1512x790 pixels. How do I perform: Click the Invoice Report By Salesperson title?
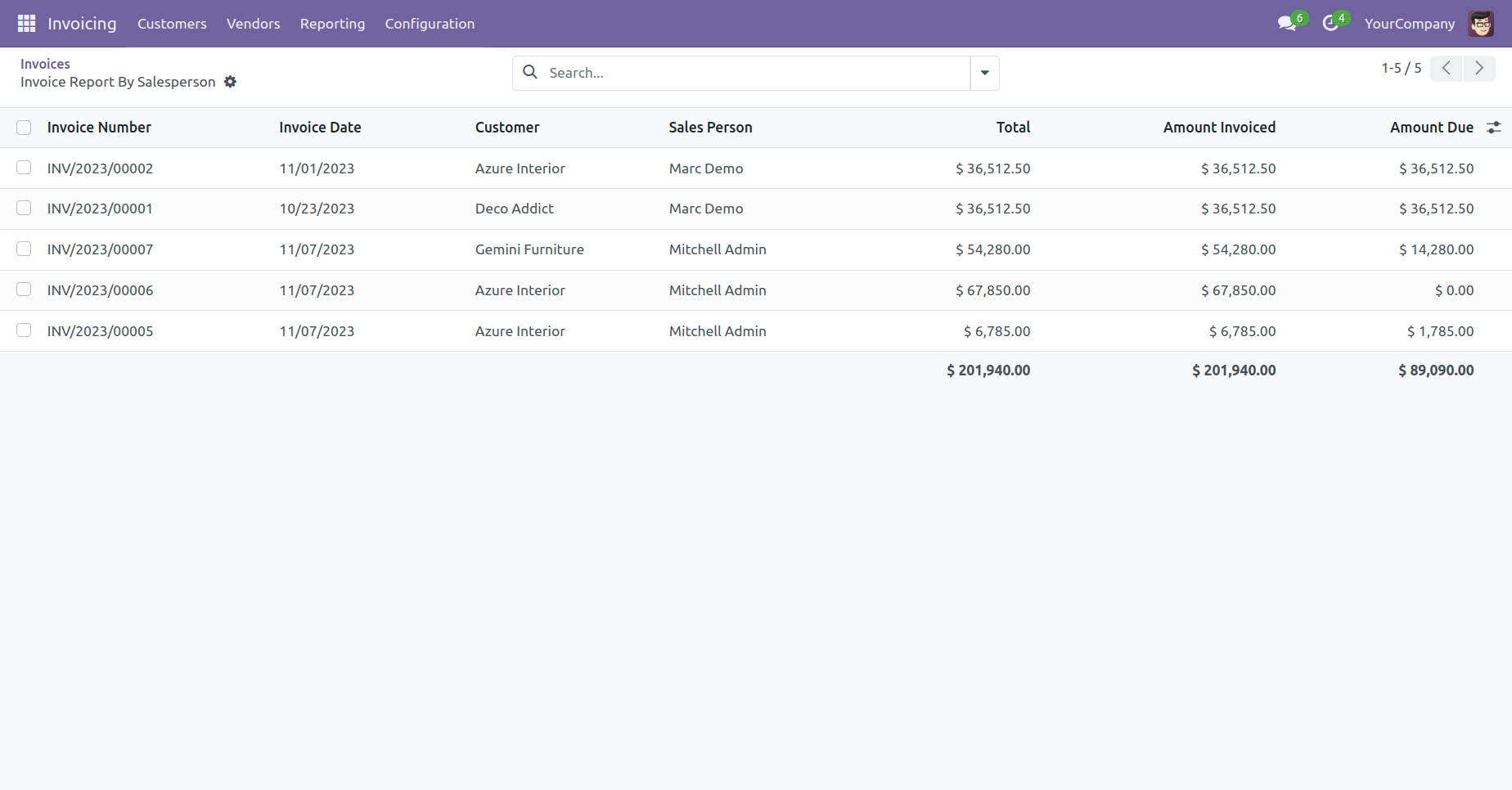118,82
